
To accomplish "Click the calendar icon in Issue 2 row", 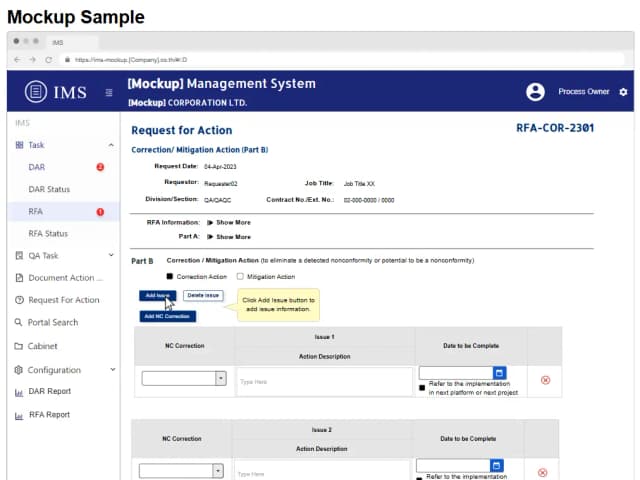I will coord(496,465).
